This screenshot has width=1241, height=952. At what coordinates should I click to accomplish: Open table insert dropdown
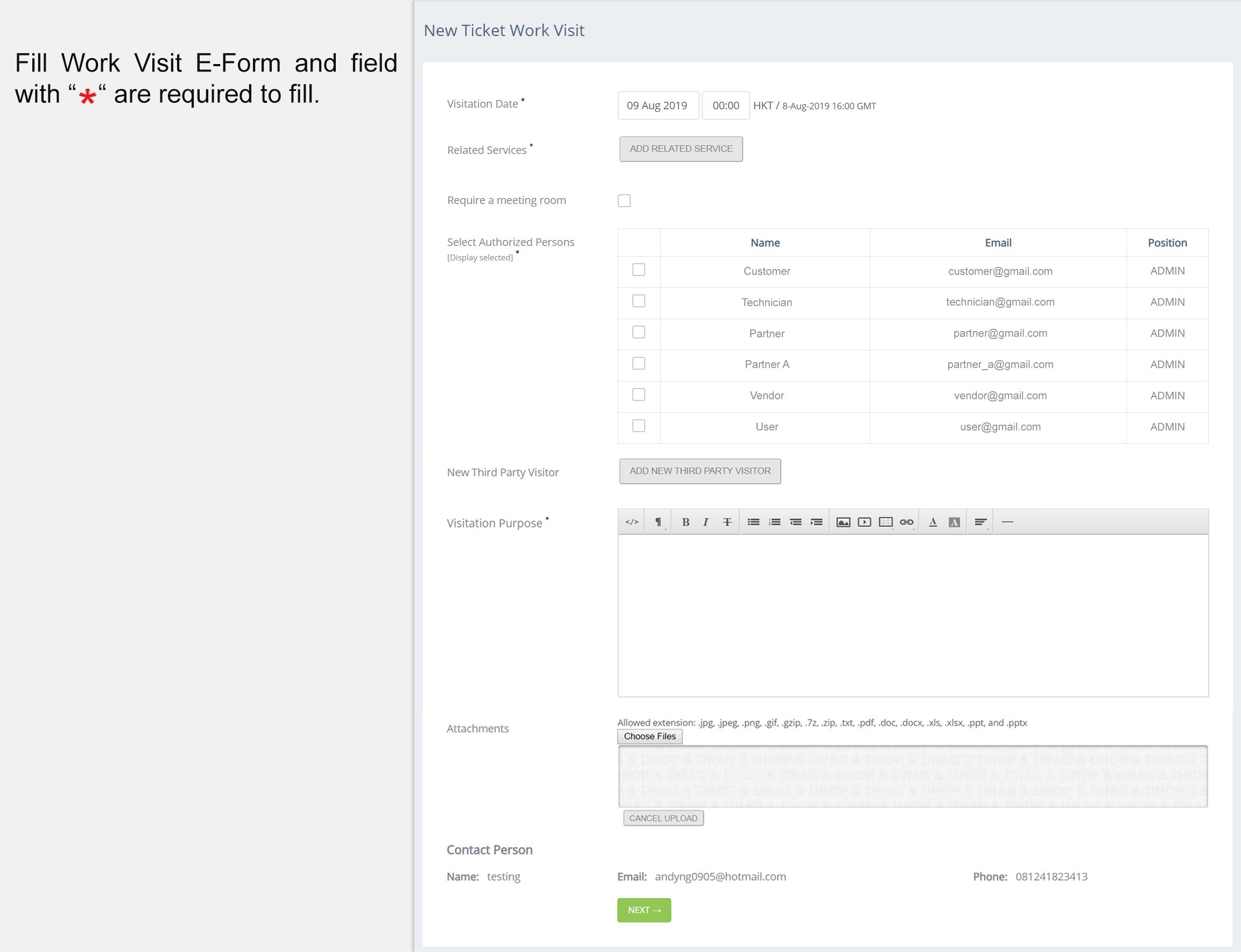886,522
